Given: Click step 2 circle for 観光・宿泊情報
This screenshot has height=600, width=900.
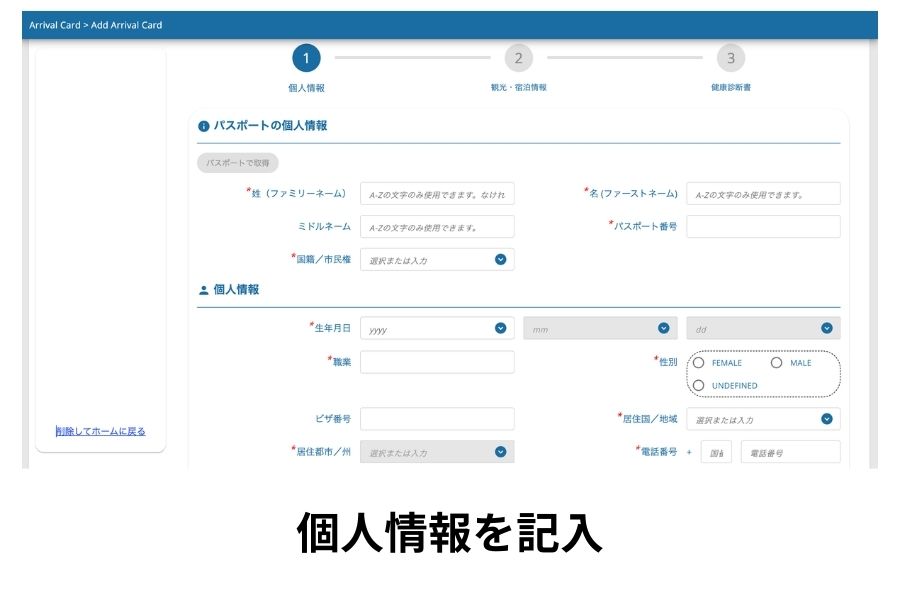Looking at the screenshot, I should [518, 58].
